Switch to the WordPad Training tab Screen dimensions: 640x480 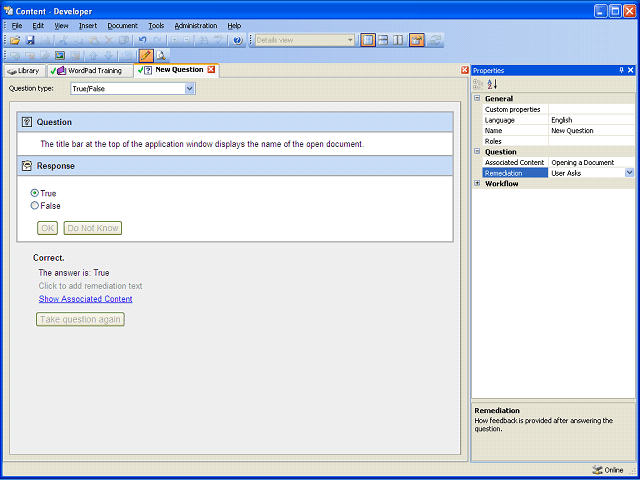coord(90,71)
